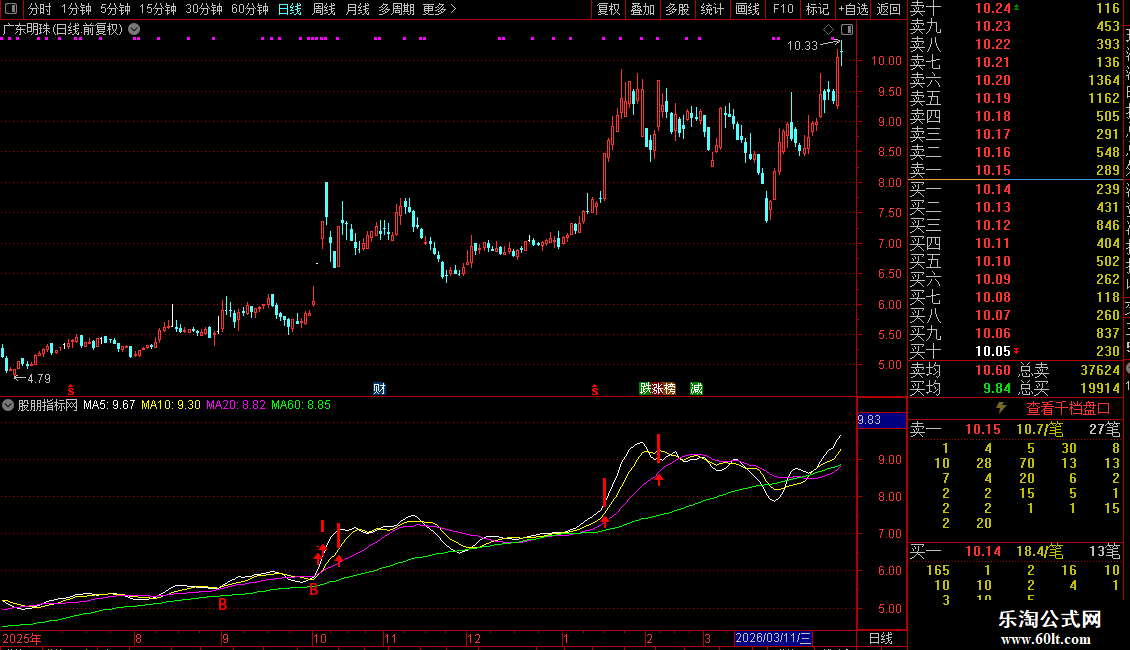This screenshot has height=650, width=1130.
Task: Click the red $ marker near 4.79 low
Action: 71,389
